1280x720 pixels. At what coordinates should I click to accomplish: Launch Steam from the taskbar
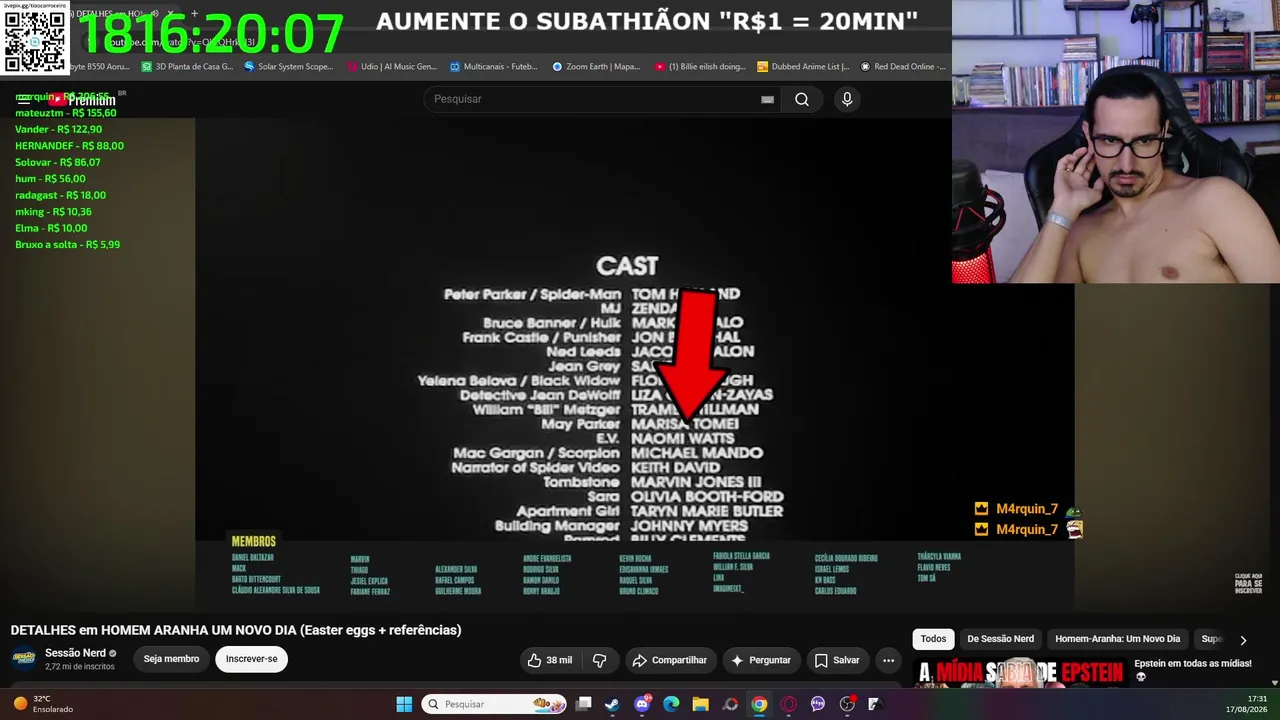(612, 704)
